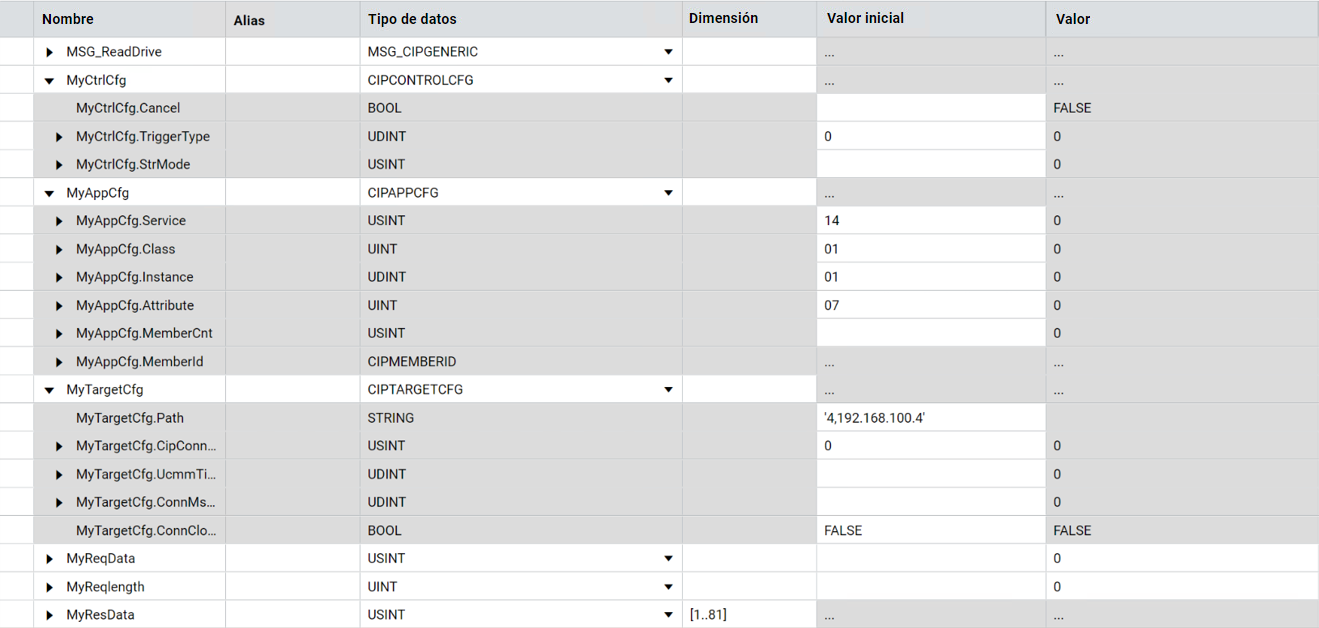Image resolution: width=1319 pixels, height=628 pixels.
Task: Expand MyAppCfg.MemberId member arrow
Action: pyautogui.click(x=59, y=362)
